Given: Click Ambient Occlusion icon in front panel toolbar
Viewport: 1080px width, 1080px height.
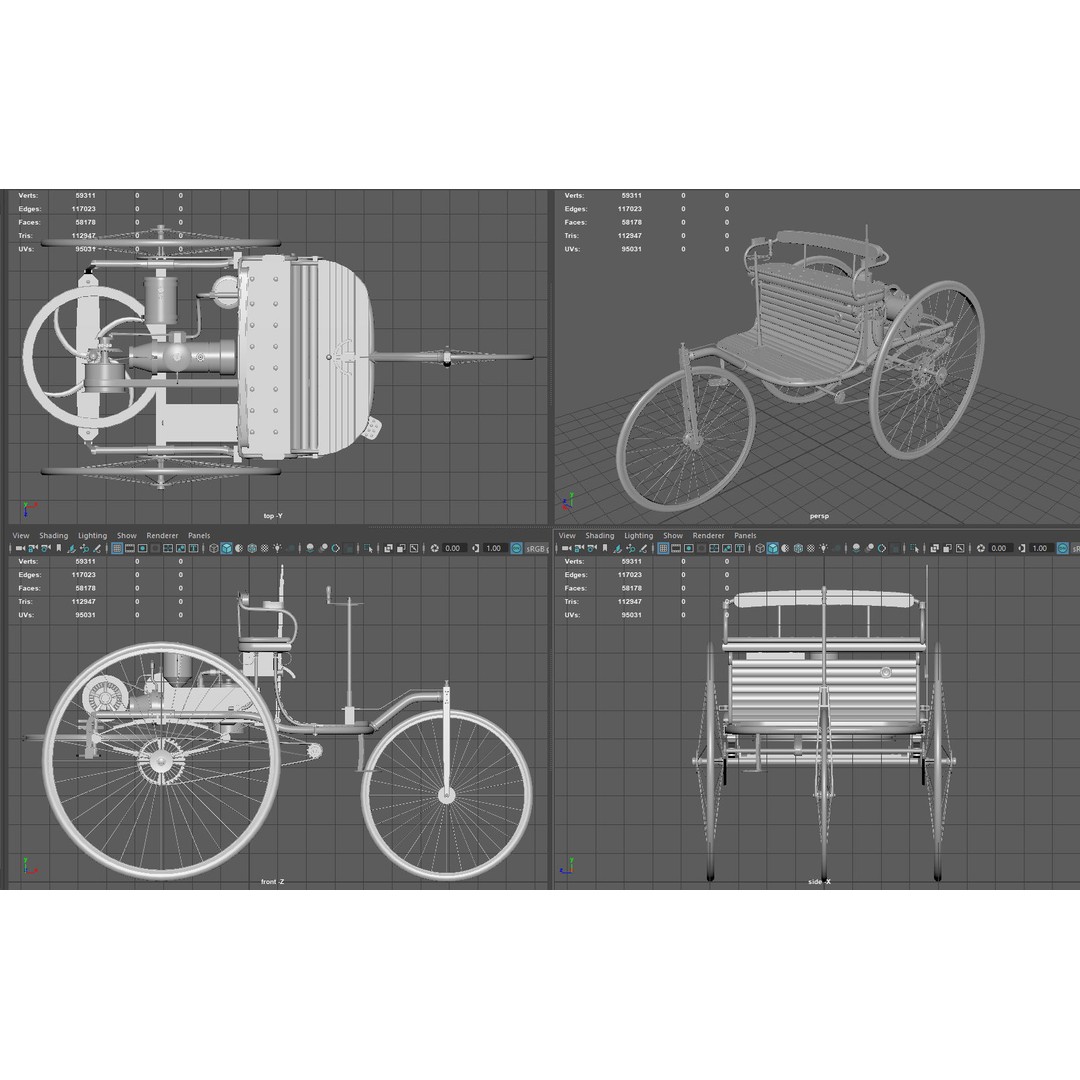Looking at the screenshot, I should point(310,548).
